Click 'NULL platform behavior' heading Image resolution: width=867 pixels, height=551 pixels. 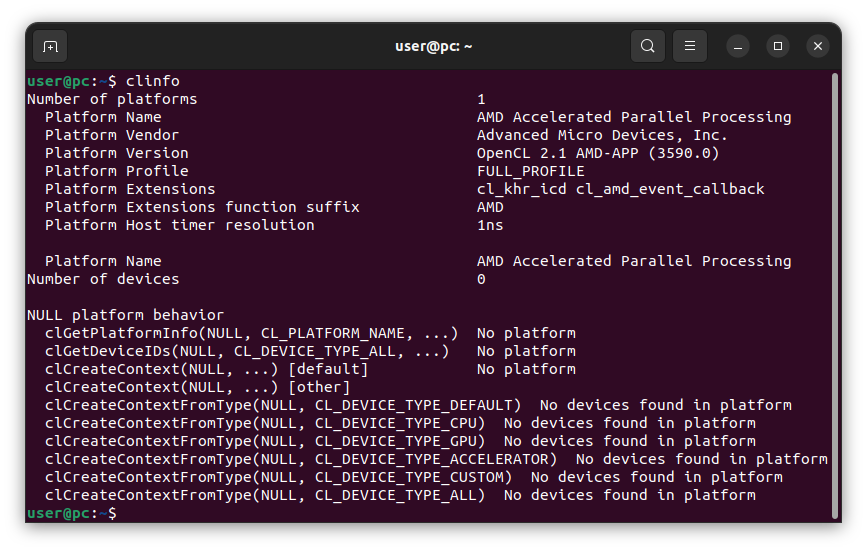point(126,315)
